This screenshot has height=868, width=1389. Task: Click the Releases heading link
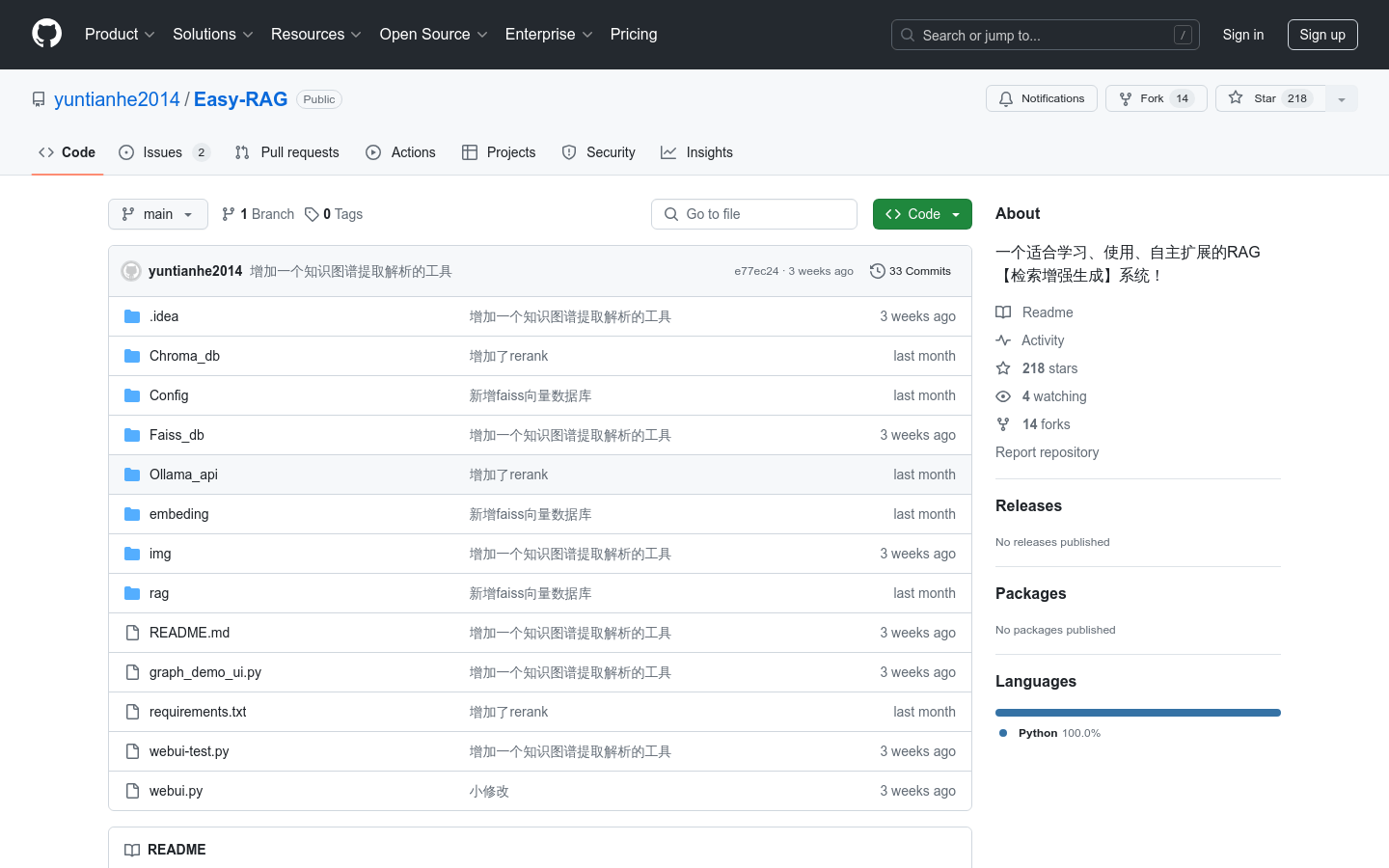tap(1028, 505)
